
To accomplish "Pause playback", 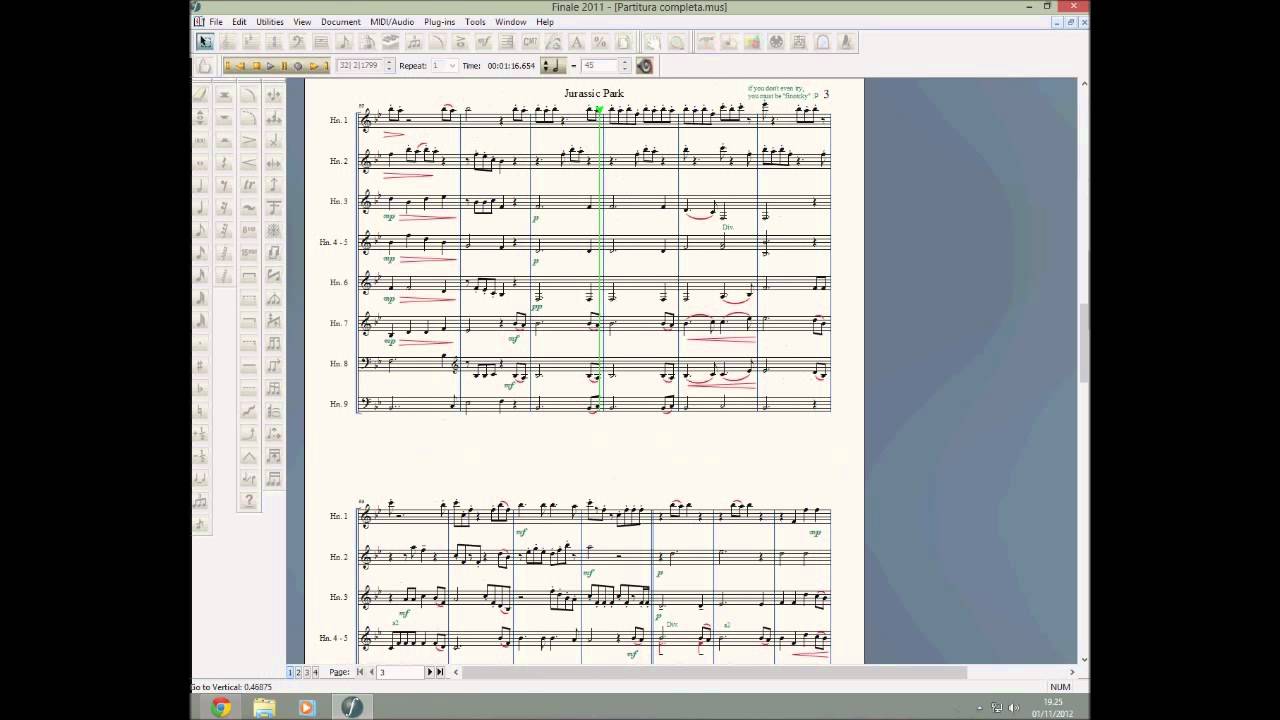I will pos(284,66).
